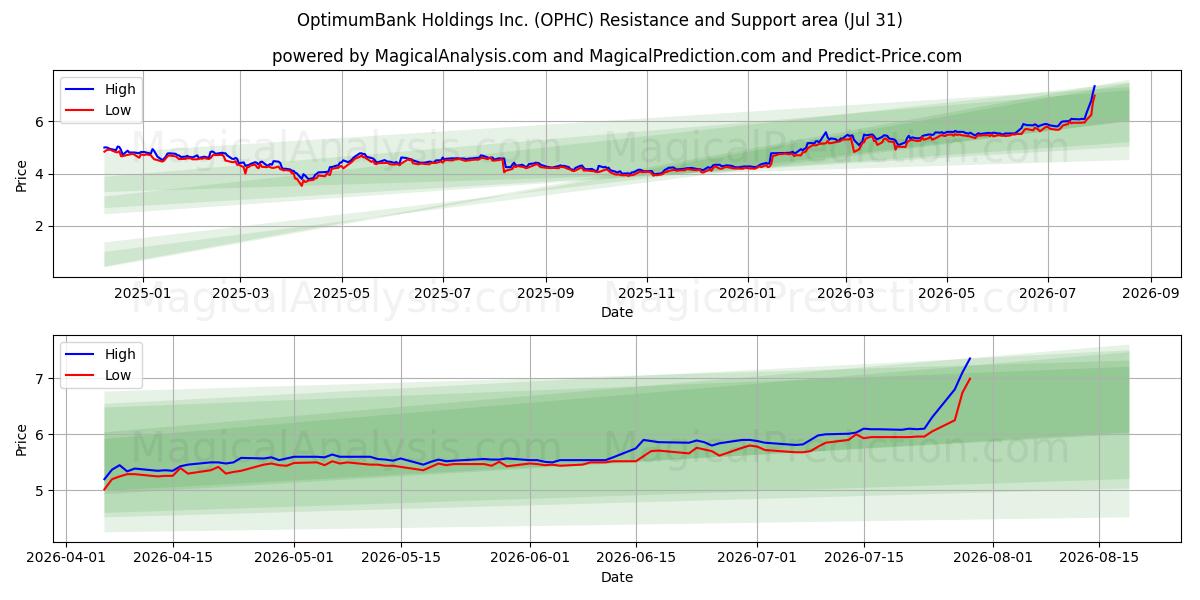Click y-axis value '7' in bottom chart

(x=41, y=379)
